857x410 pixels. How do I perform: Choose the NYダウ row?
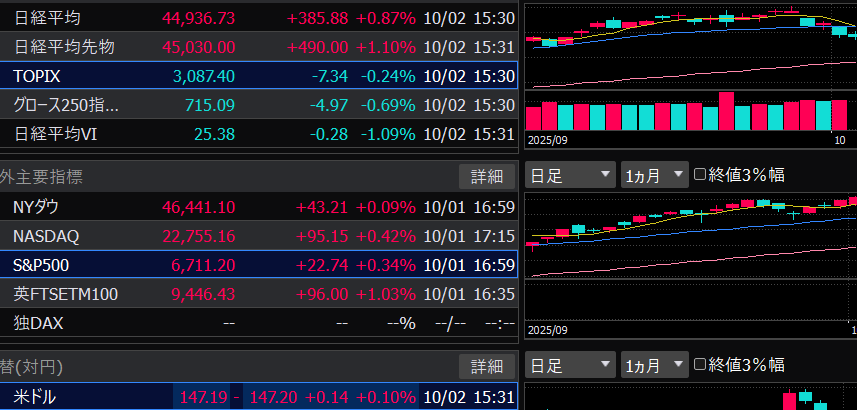coord(258,207)
